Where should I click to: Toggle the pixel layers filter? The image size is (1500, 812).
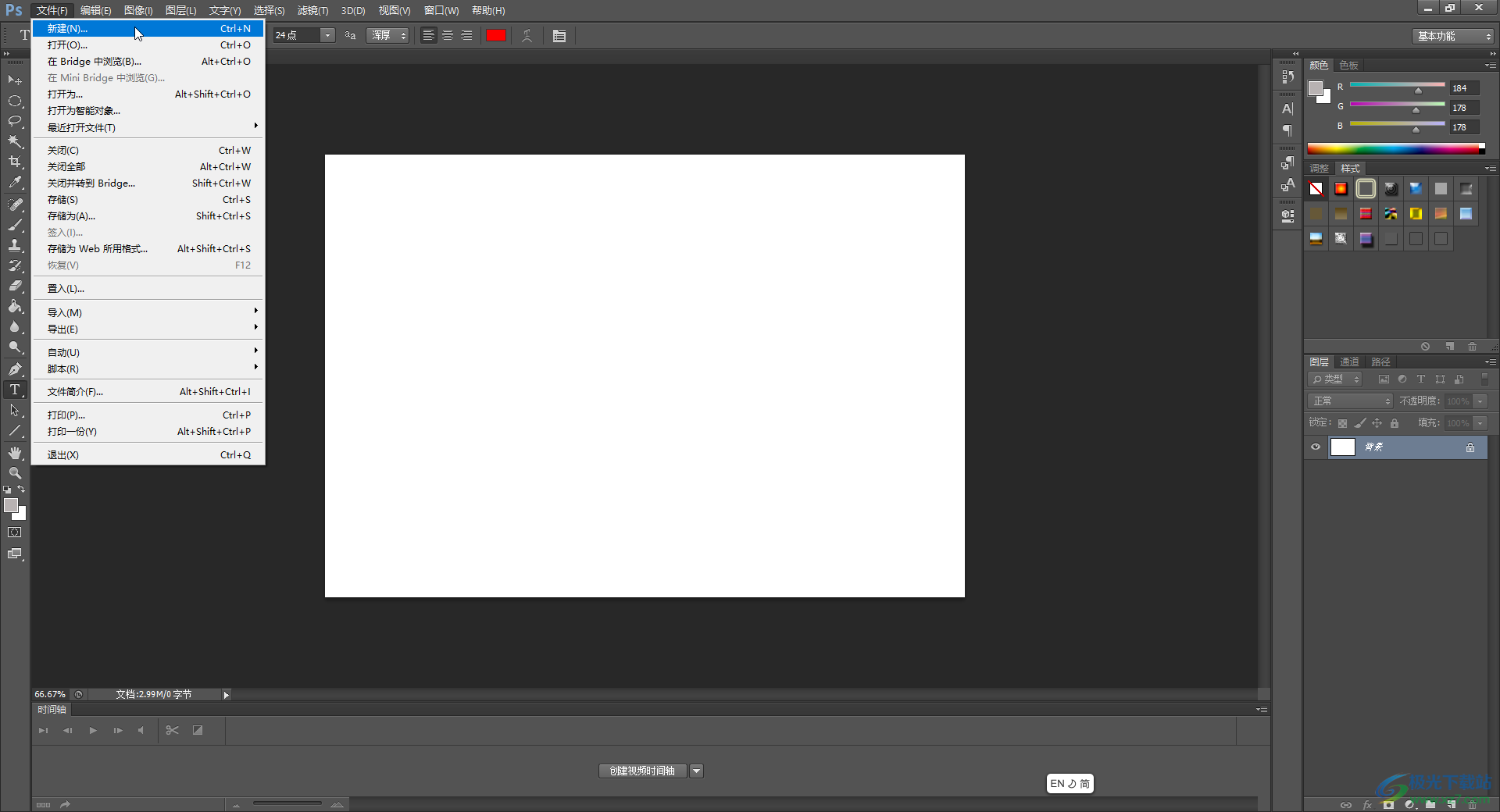(1384, 379)
